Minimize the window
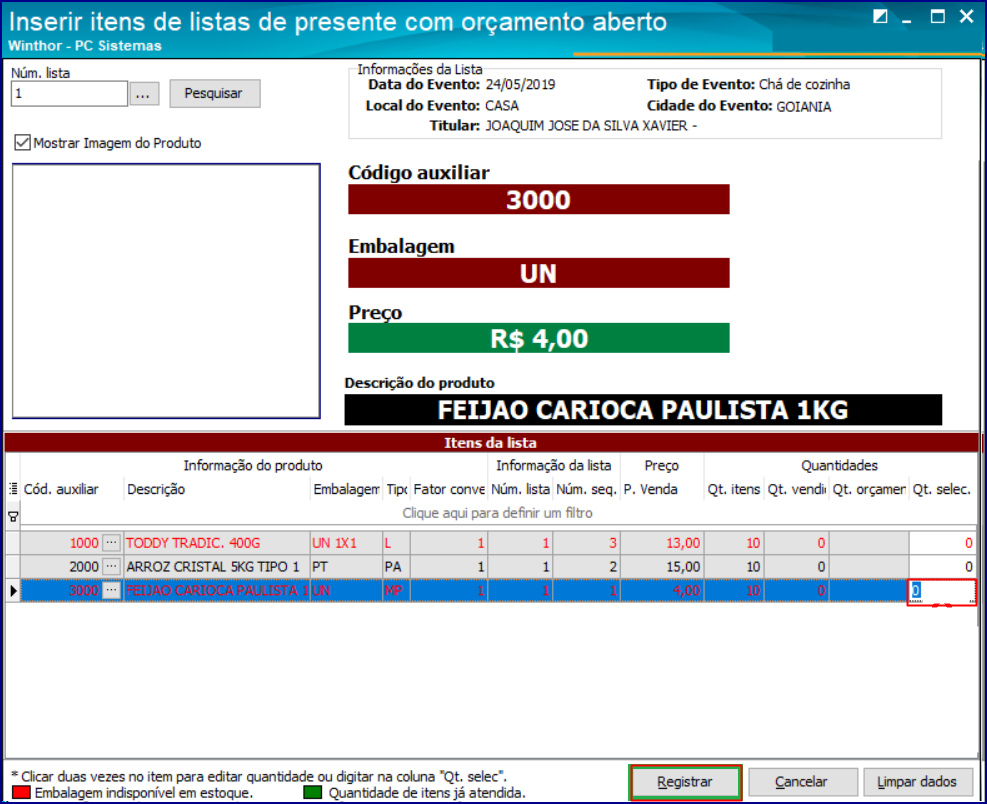The width and height of the screenshot is (987, 804). 907,19
